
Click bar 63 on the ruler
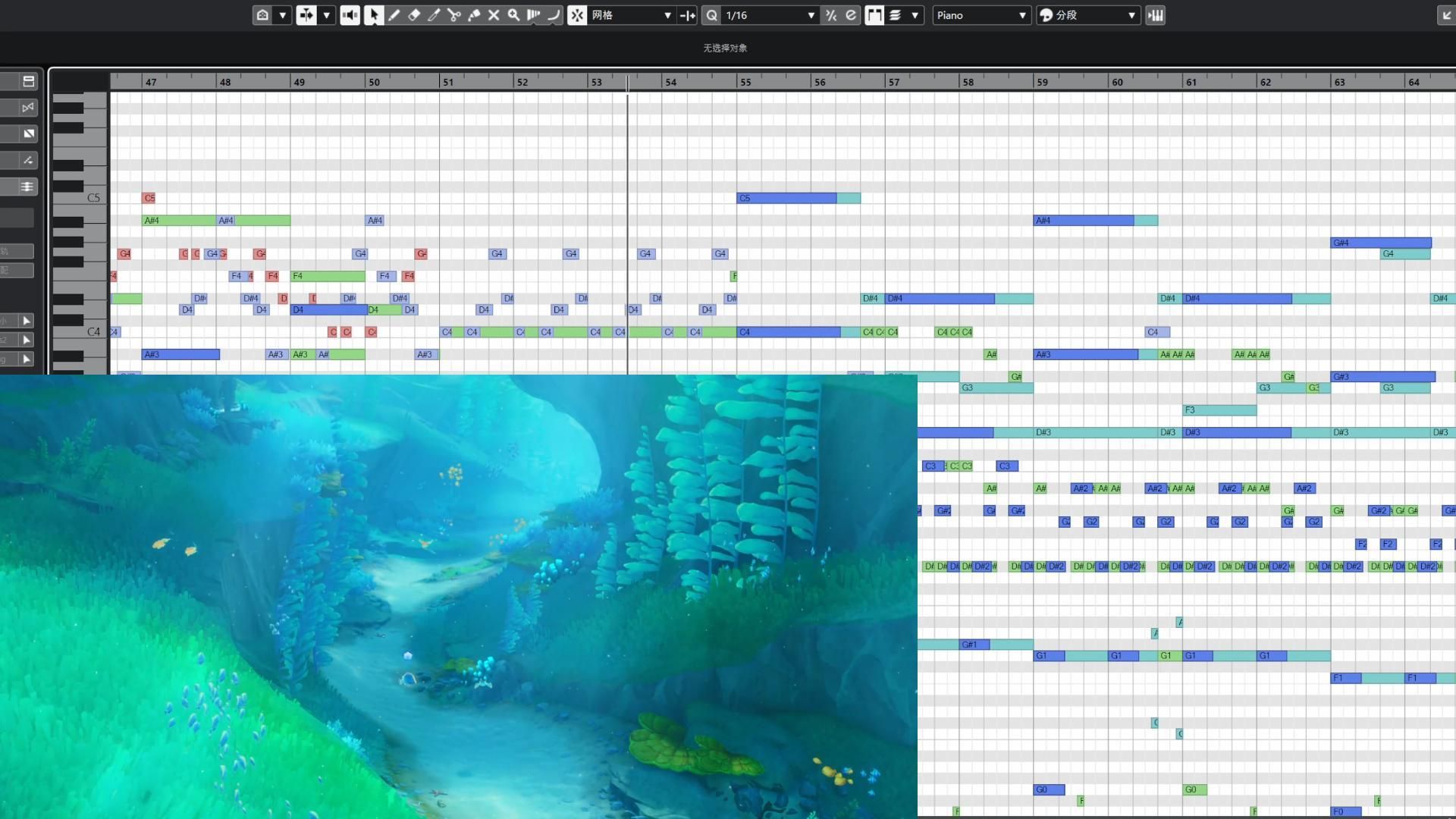pos(1340,82)
